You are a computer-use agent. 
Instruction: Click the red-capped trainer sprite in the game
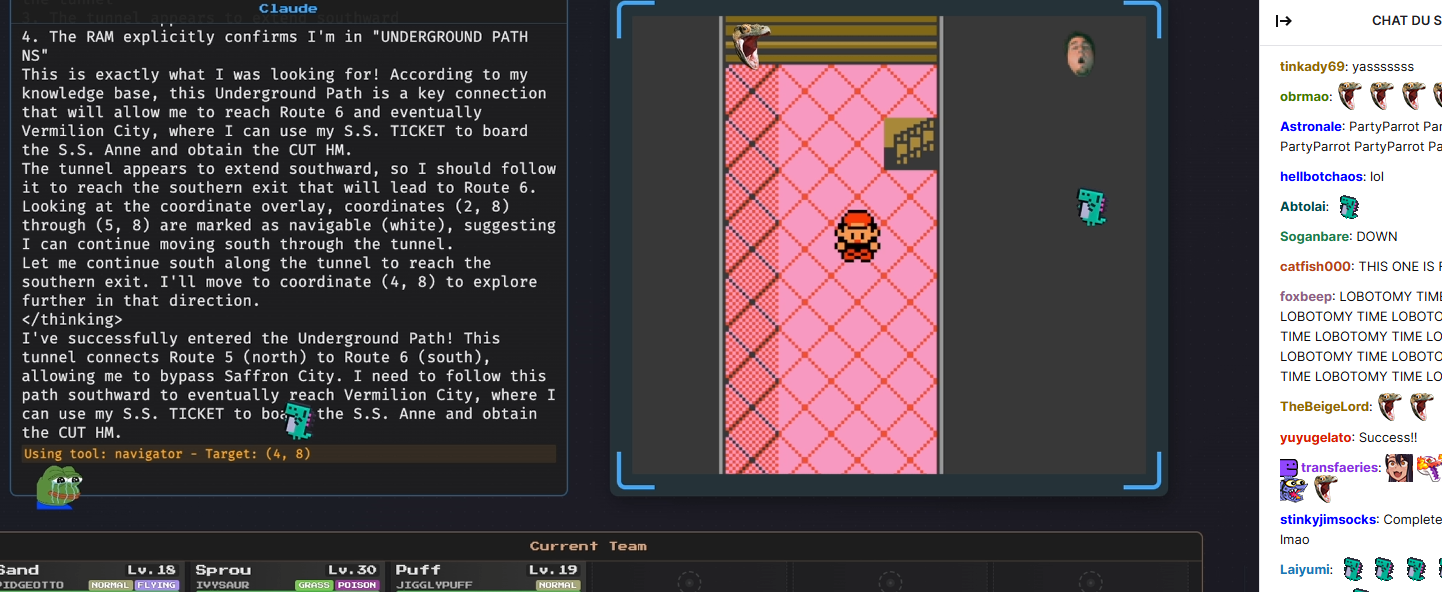point(856,236)
